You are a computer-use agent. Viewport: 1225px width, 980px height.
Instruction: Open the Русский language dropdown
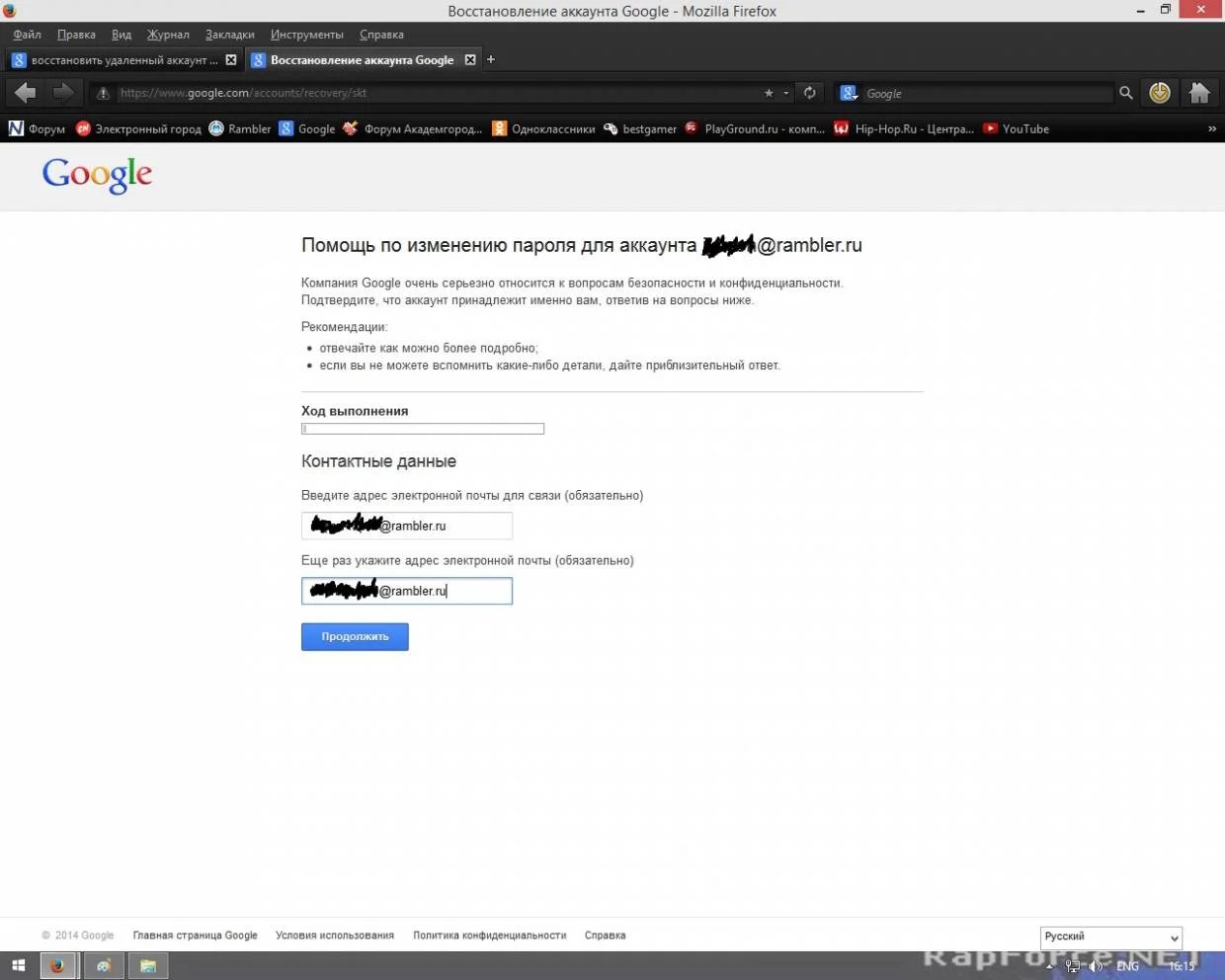point(1111,937)
